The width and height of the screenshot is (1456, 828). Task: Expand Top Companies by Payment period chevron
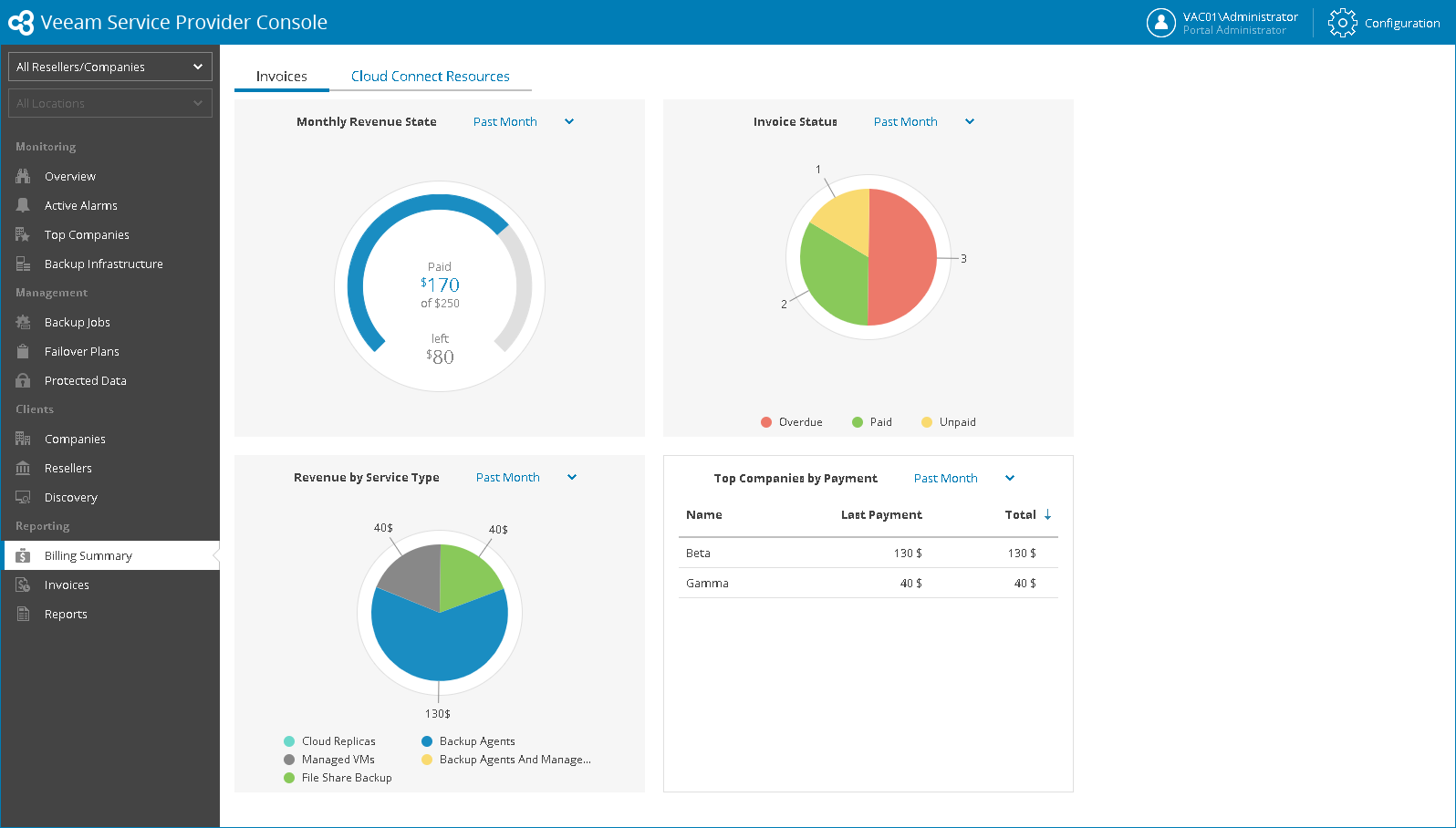[1010, 478]
